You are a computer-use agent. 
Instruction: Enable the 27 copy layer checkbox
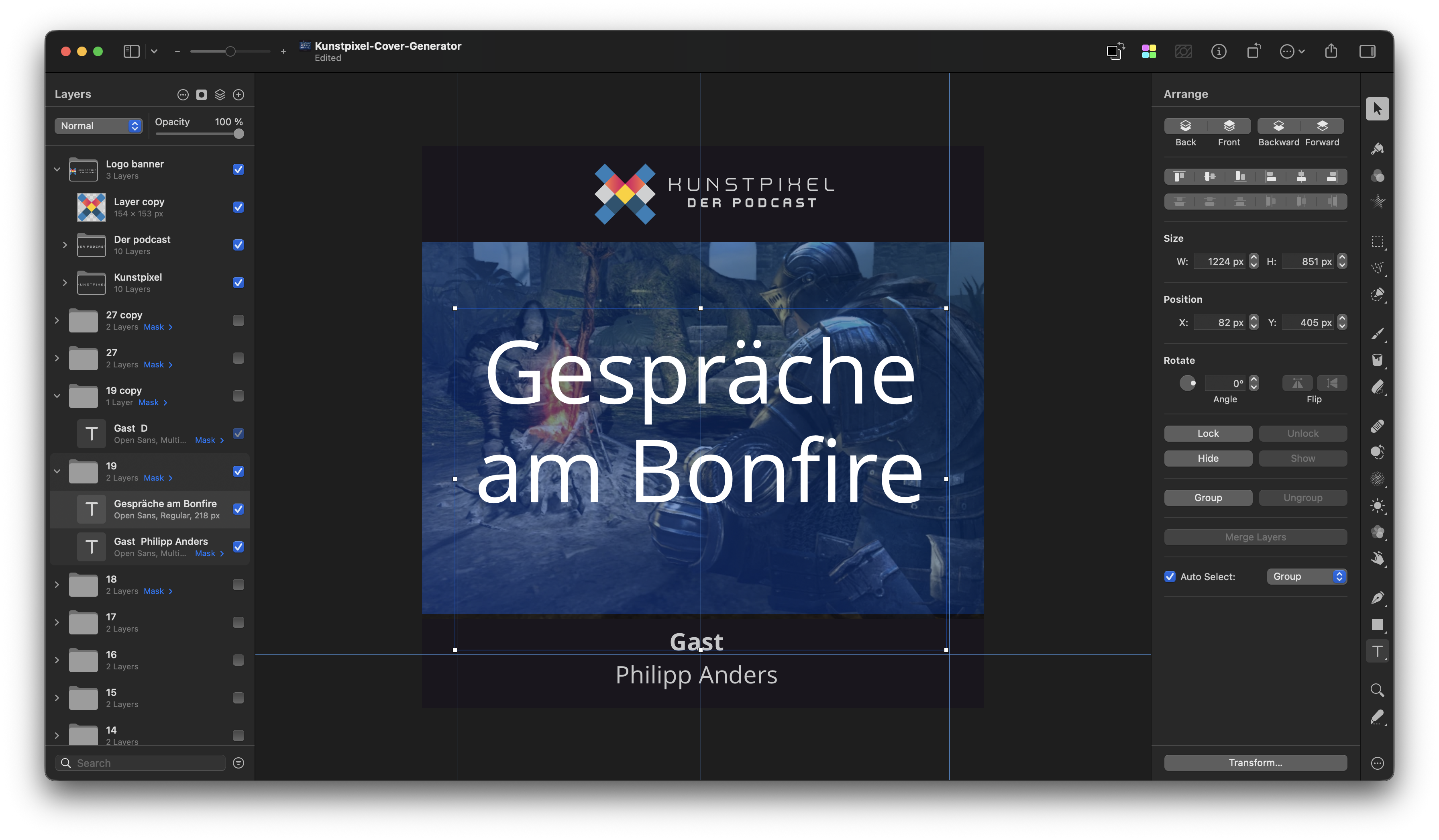click(x=238, y=320)
